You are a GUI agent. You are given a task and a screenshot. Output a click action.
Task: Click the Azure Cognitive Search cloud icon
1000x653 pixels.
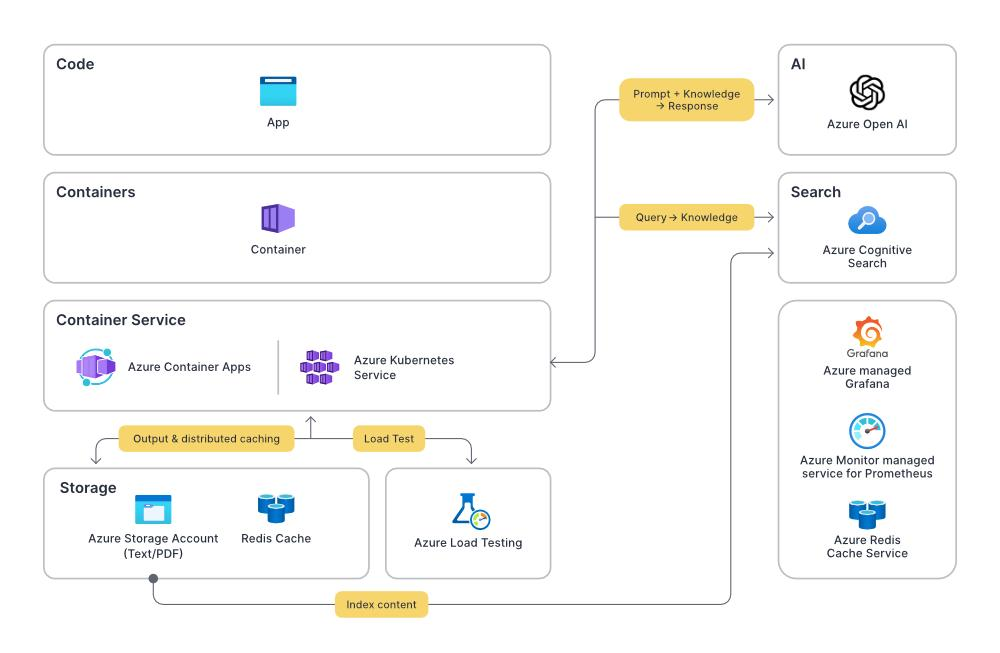(x=867, y=221)
